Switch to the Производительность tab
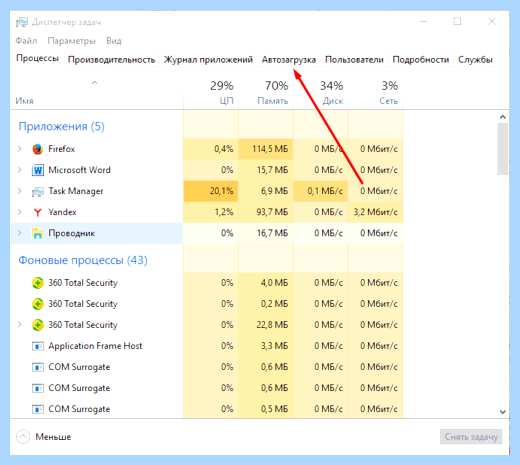The width and height of the screenshot is (520, 465). [x=111, y=60]
